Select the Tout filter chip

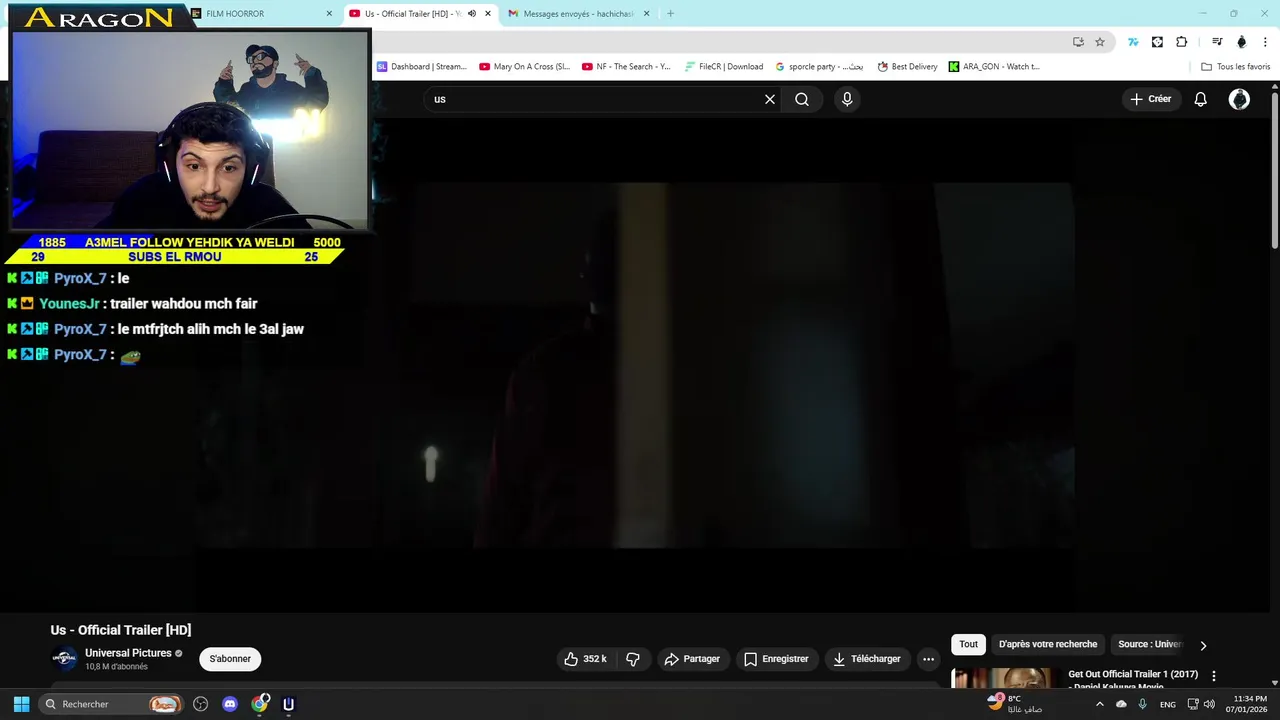(x=968, y=644)
